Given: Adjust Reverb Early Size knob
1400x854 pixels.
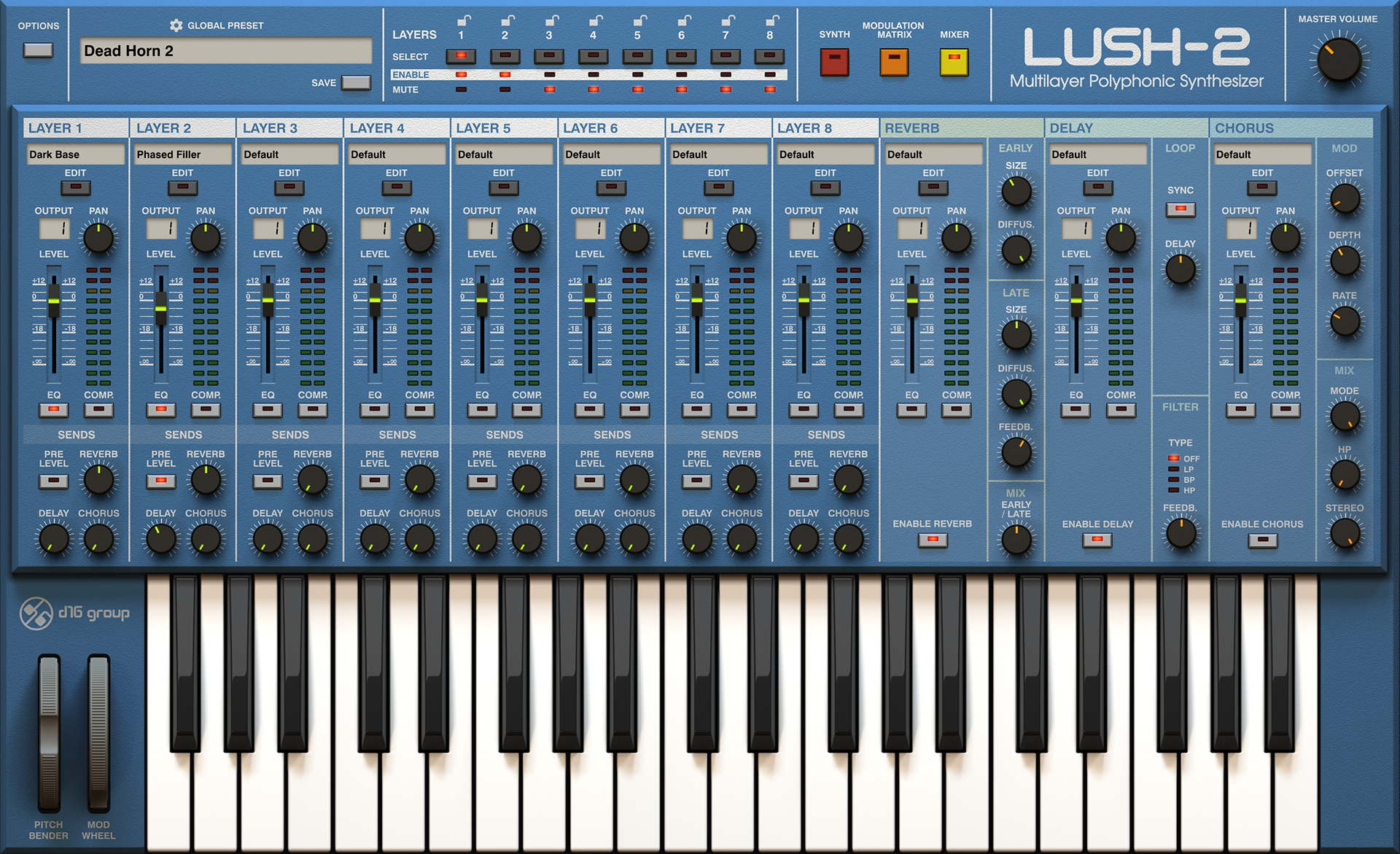Looking at the screenshot, I should (1016, 191).
